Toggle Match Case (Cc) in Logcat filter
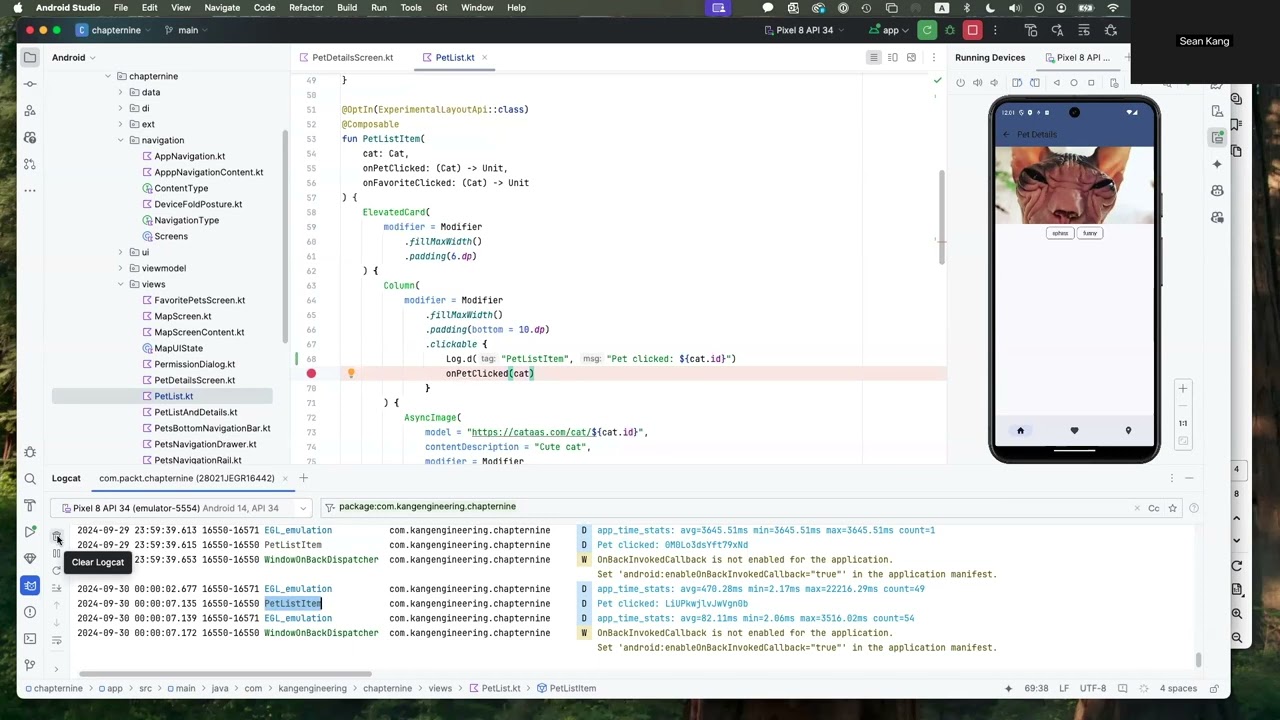Viewport: 1280px width, 720px height. [x=1153, y=508]
